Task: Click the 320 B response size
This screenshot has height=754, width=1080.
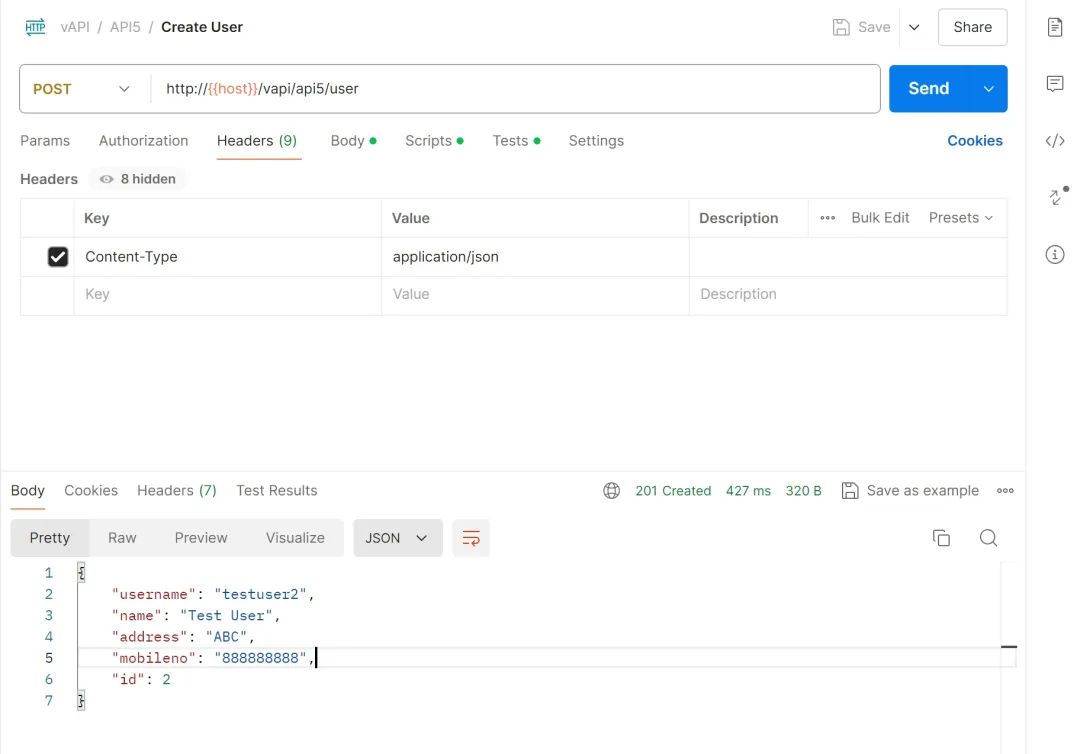Action: click(x=803, y=490)
